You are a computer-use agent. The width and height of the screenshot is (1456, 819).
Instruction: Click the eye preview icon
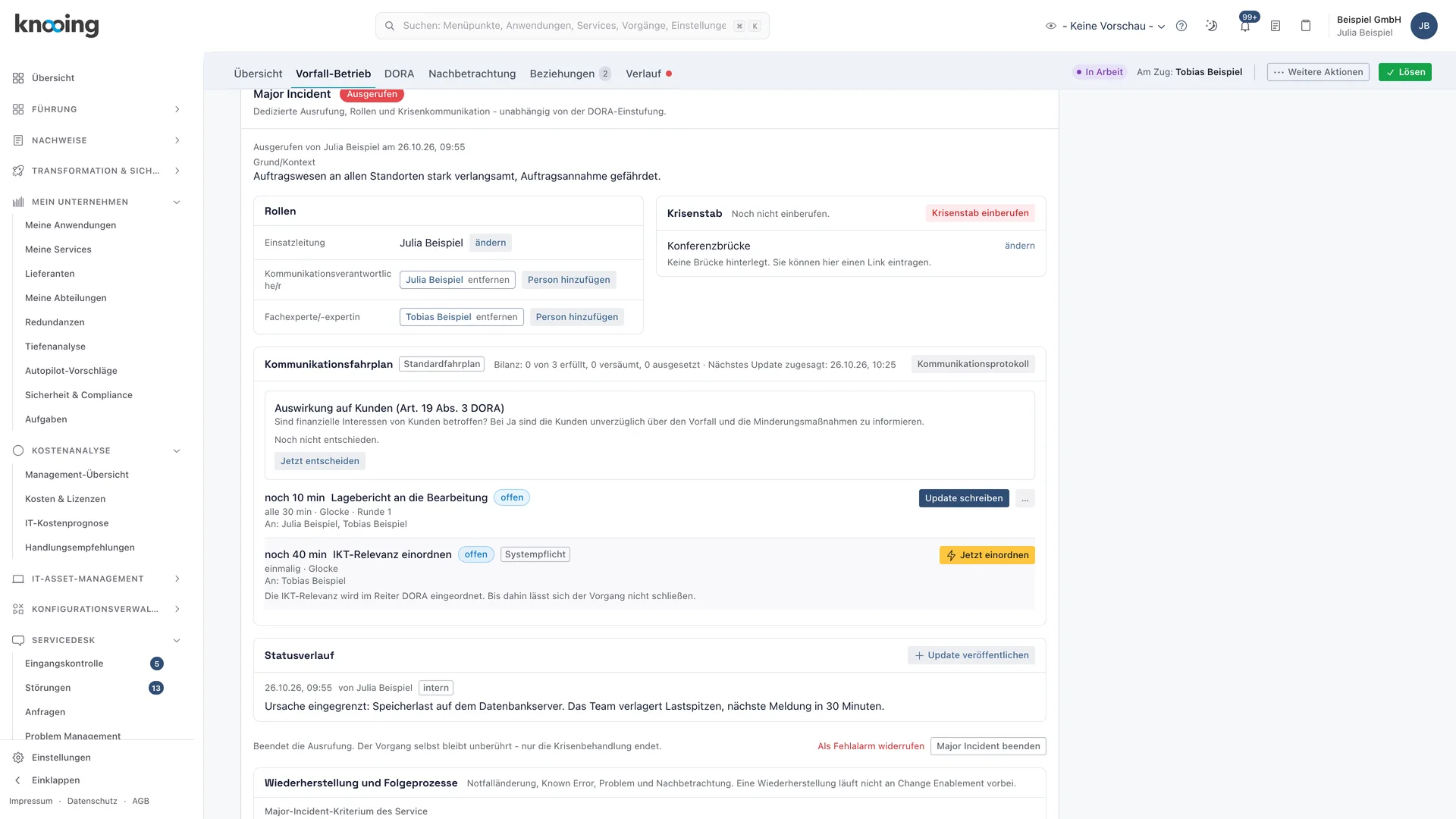(x=1051, y=26)
